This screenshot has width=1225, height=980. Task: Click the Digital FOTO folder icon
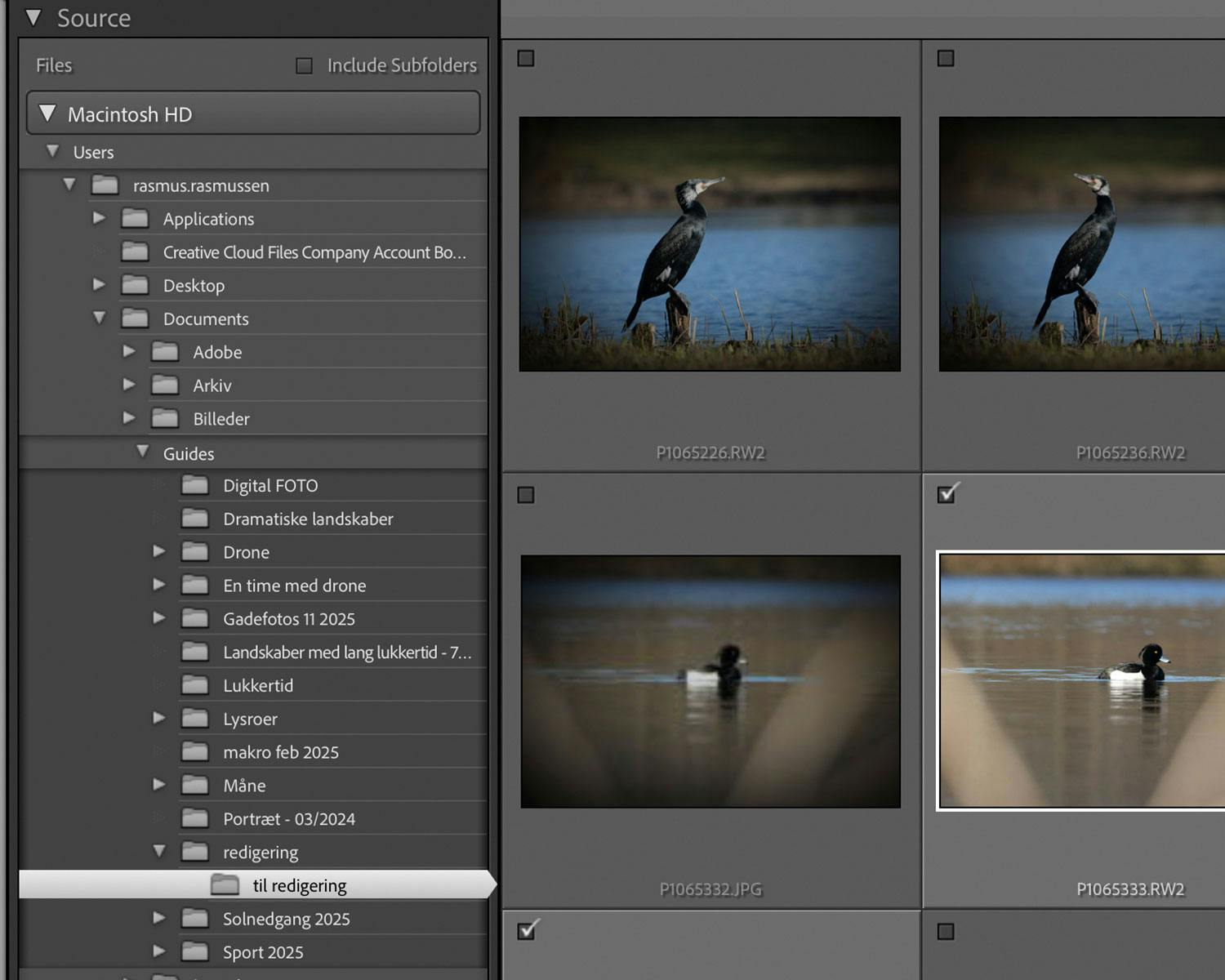[194, 486]
